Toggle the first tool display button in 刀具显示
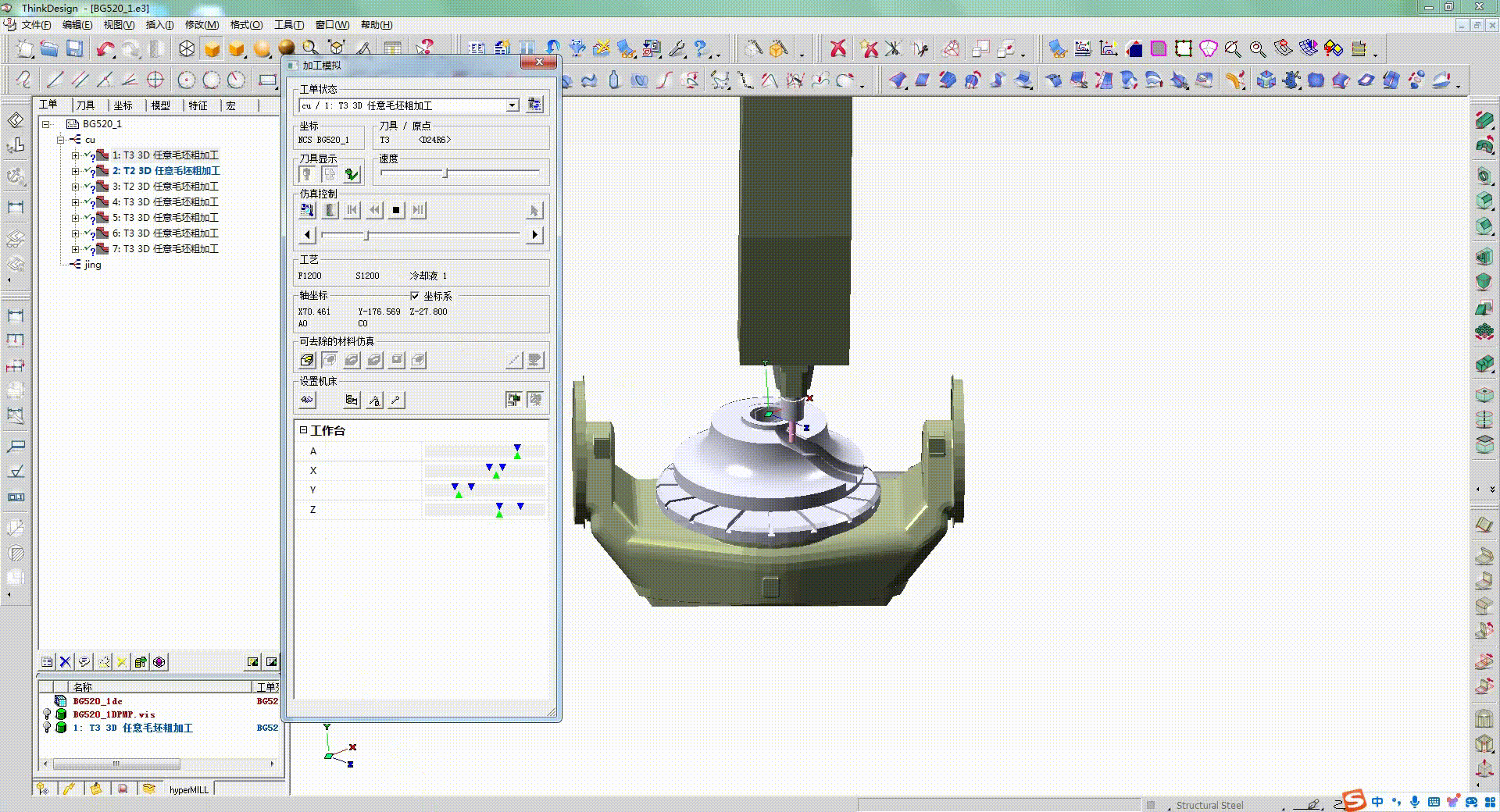 (x=307, y=174)
